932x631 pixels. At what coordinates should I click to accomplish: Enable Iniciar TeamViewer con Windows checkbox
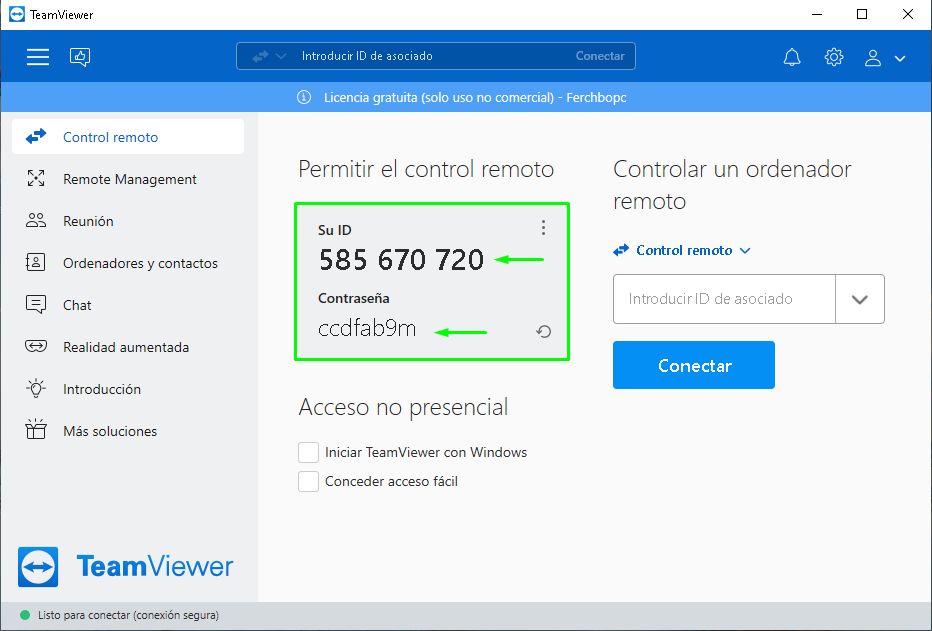308,453
